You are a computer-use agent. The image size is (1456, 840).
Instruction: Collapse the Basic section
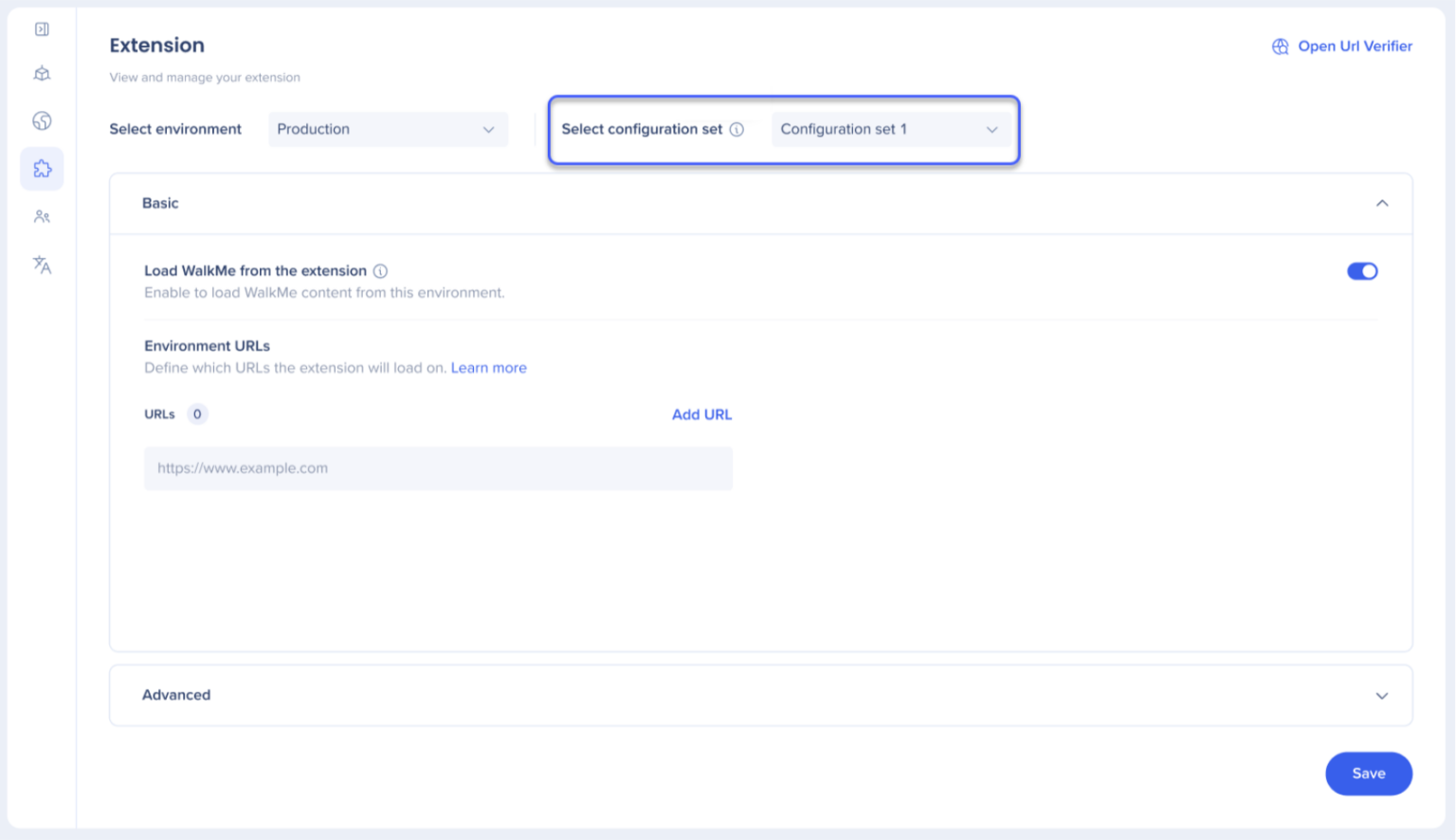click(1382, 203)
